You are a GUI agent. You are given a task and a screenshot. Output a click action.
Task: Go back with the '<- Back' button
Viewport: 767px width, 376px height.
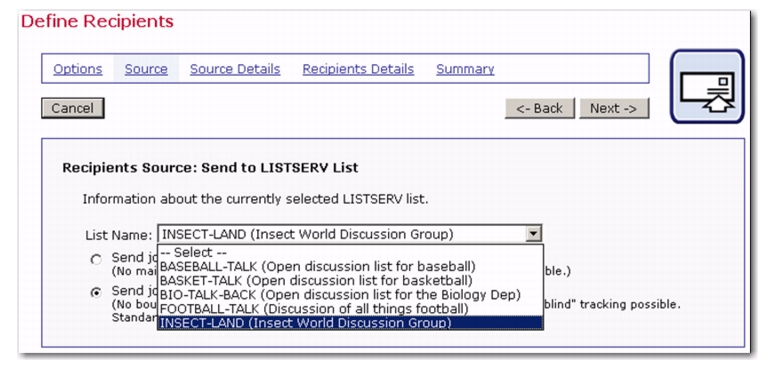(540, 108)
